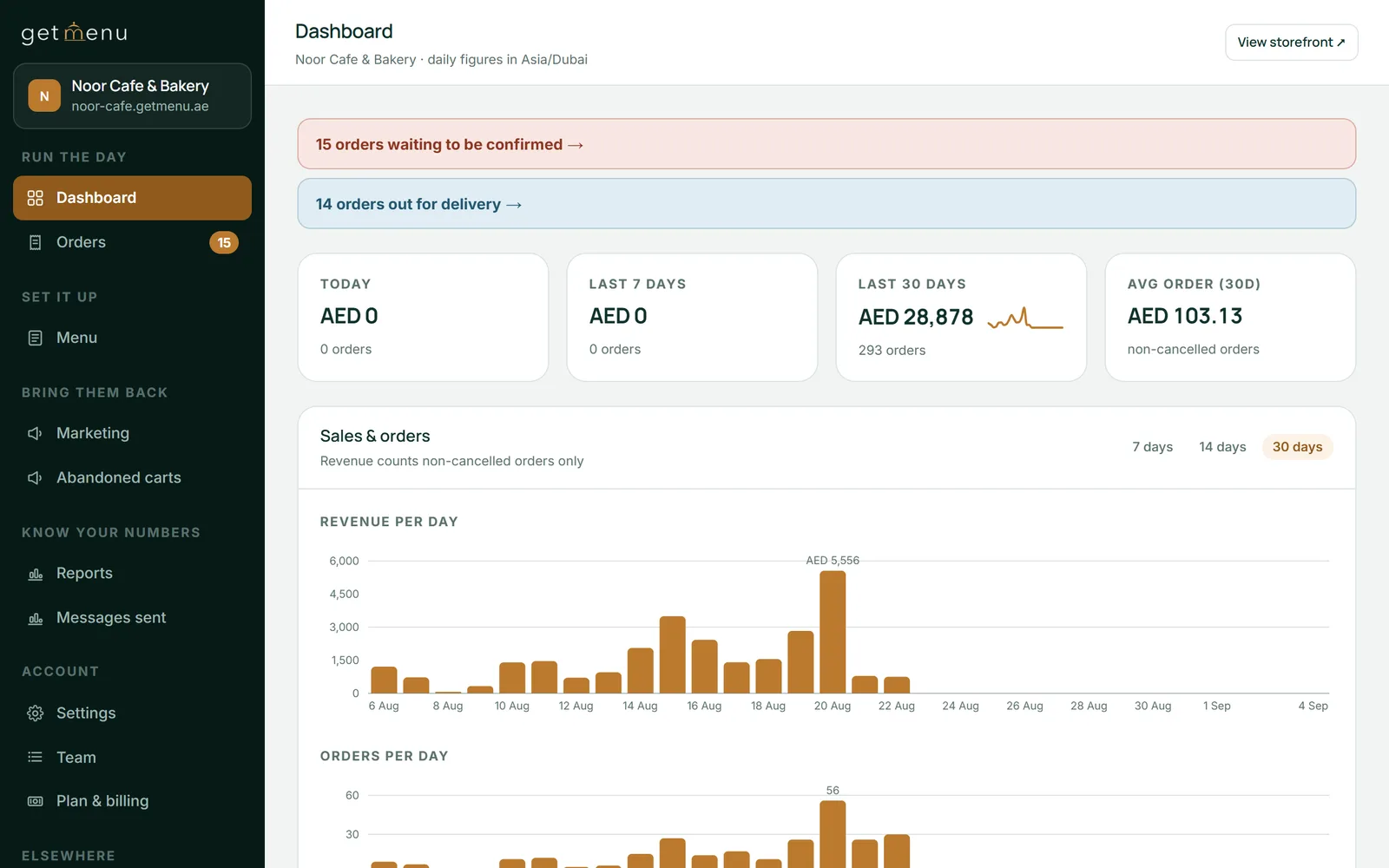Screen dimensions: 1389x868
Task: Click the 'Sales & orders' heading
Action: click(375, 436)
